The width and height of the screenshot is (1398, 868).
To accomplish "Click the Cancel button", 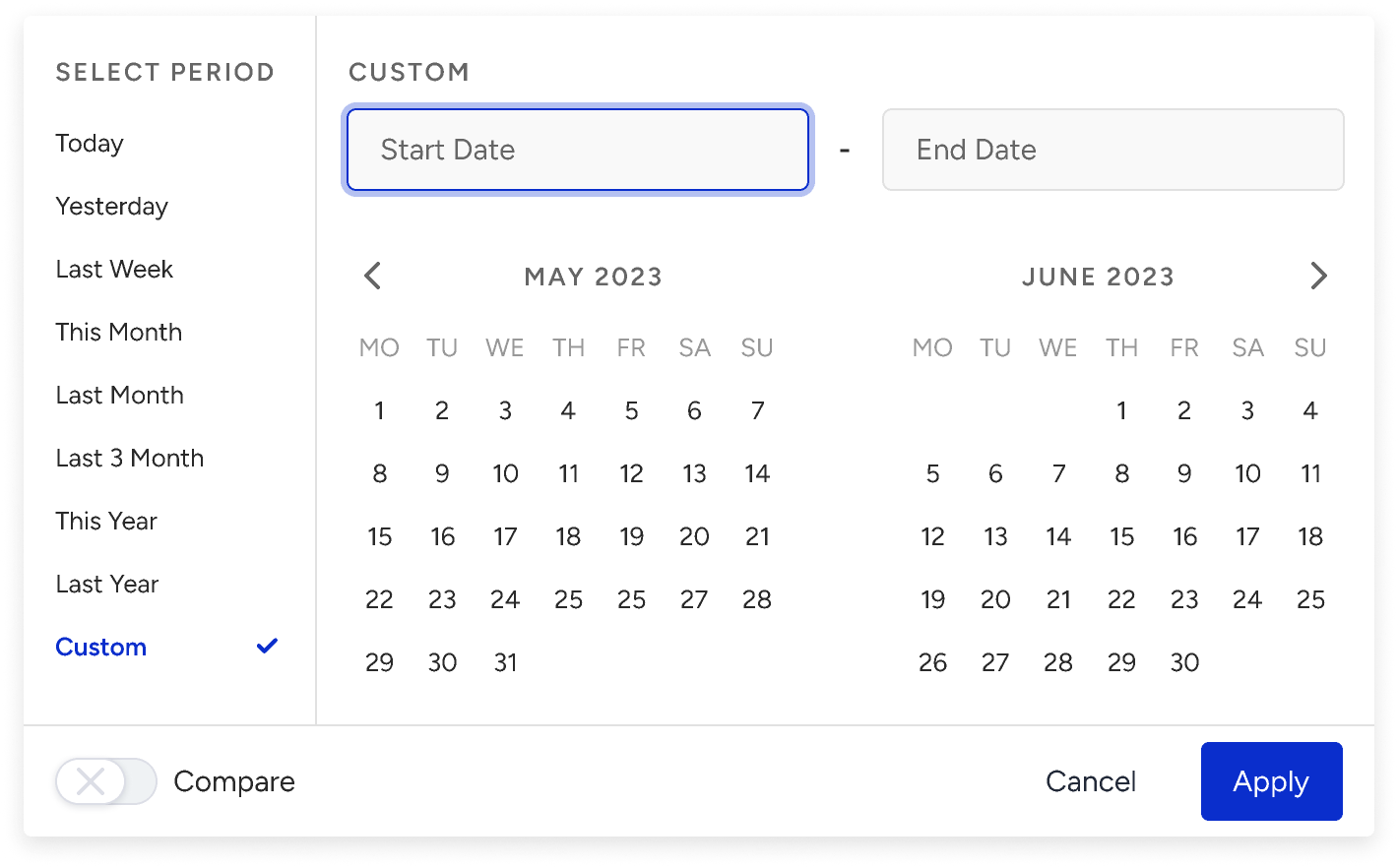I will coord(1090,781).
